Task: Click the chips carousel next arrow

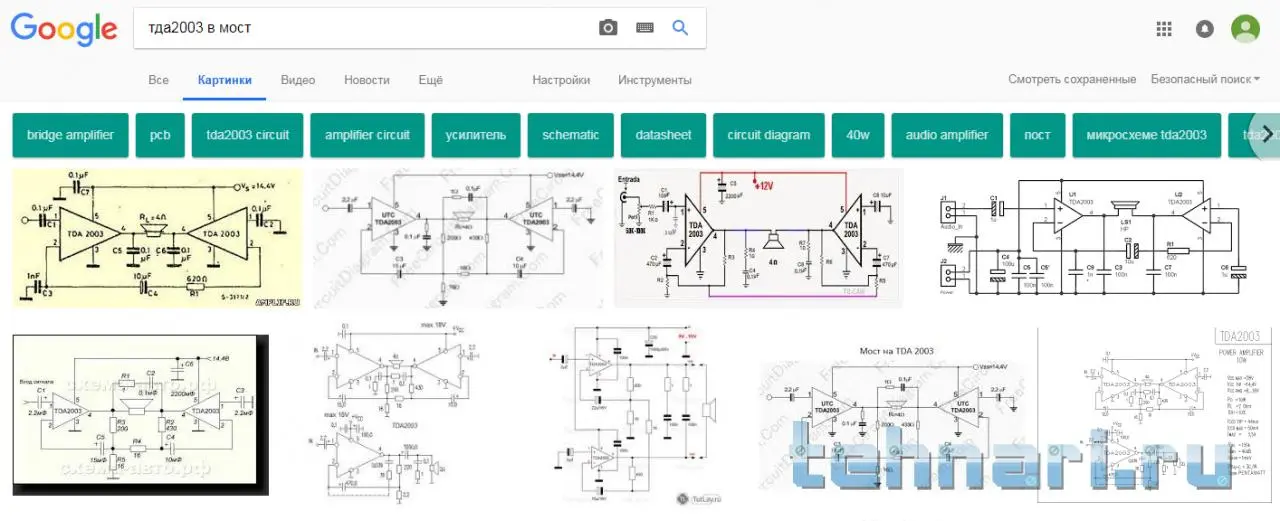Action: tap(1266, 135)
